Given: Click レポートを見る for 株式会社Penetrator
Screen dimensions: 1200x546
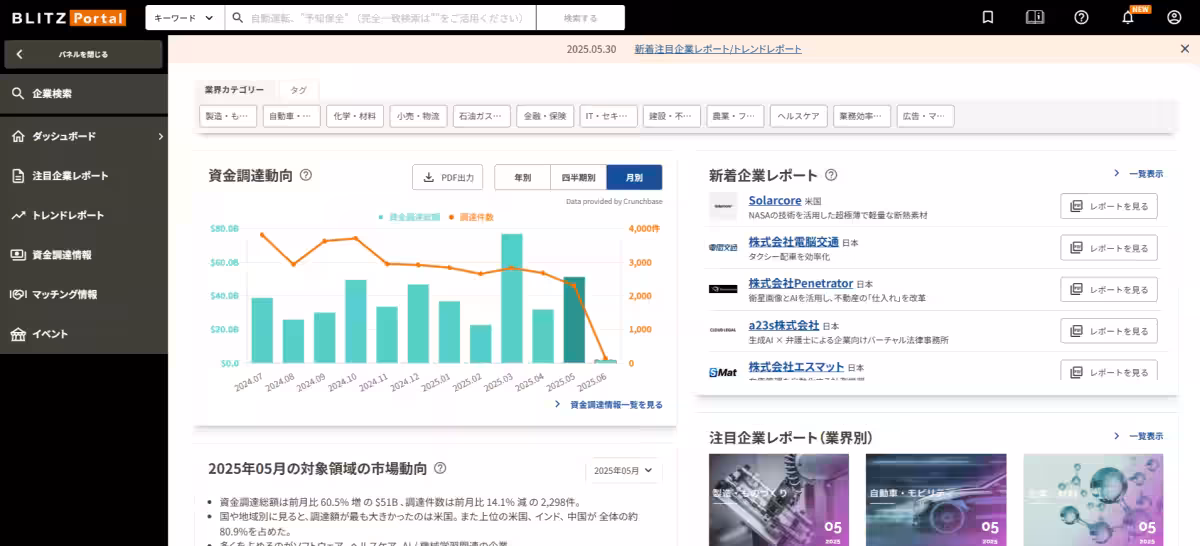Looking at the screenshot, I should click(x=1109, y=289).
